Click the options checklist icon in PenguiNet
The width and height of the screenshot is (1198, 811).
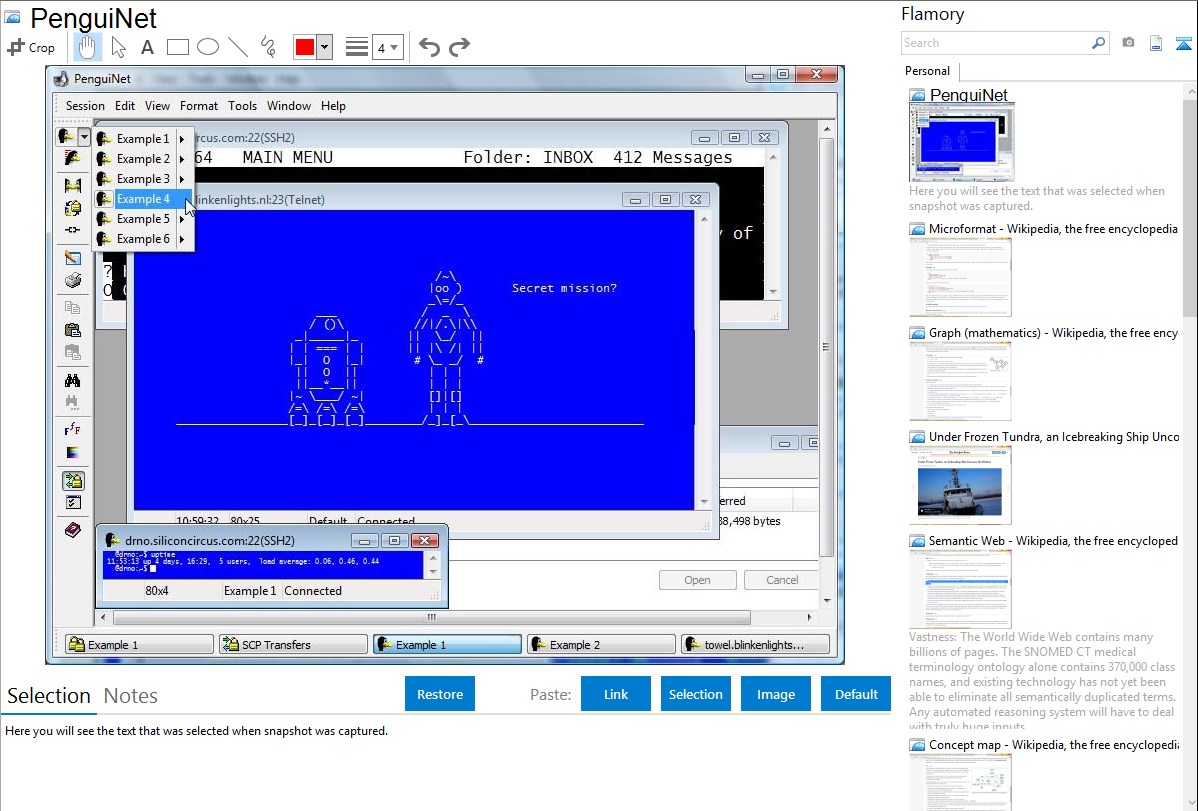click(73, 503)
